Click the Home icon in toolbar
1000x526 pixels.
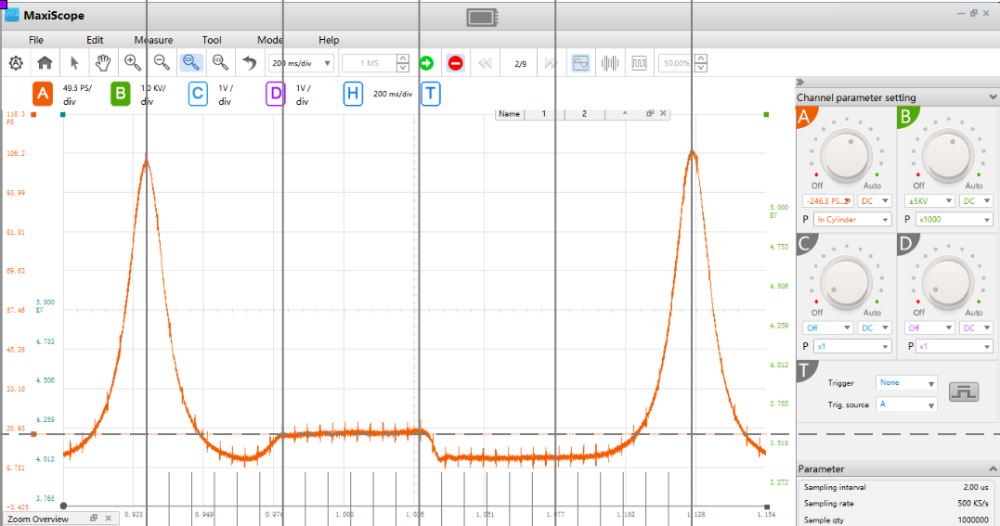tap(45, 63)
